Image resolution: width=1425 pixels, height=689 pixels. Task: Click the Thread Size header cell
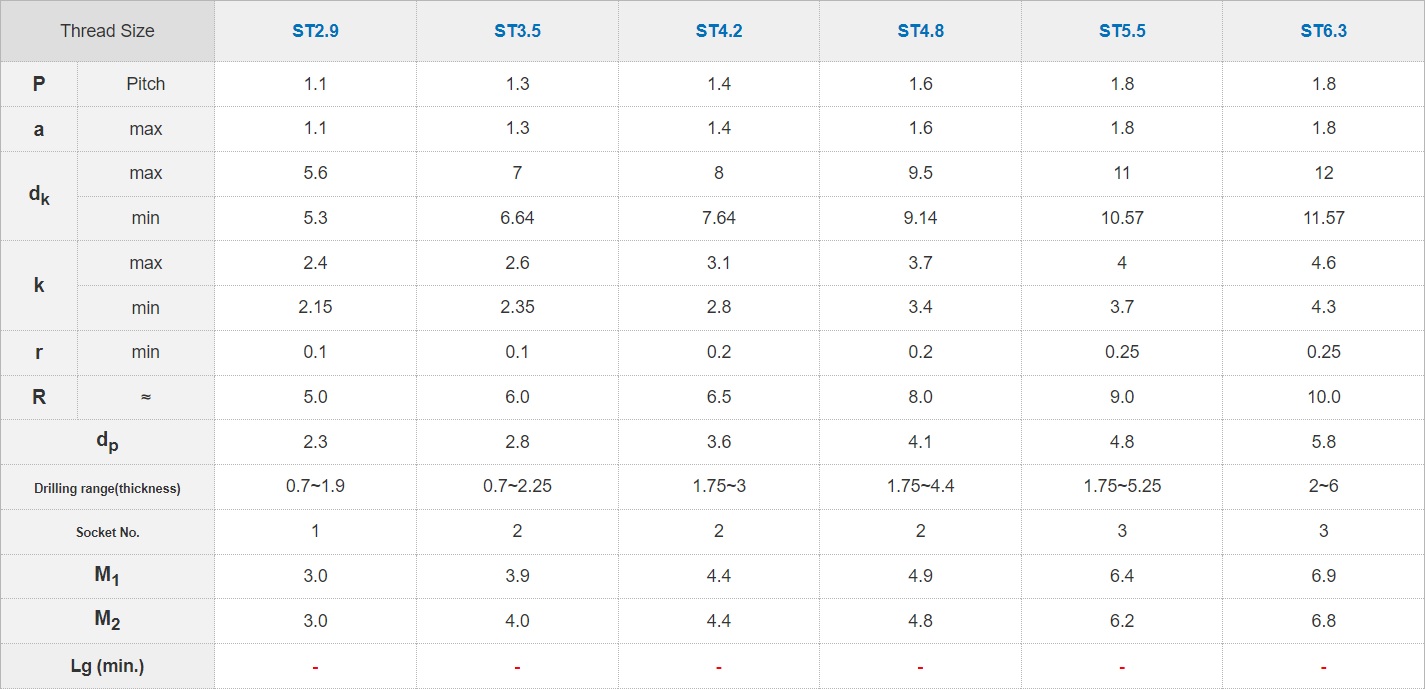coord(107,31)
